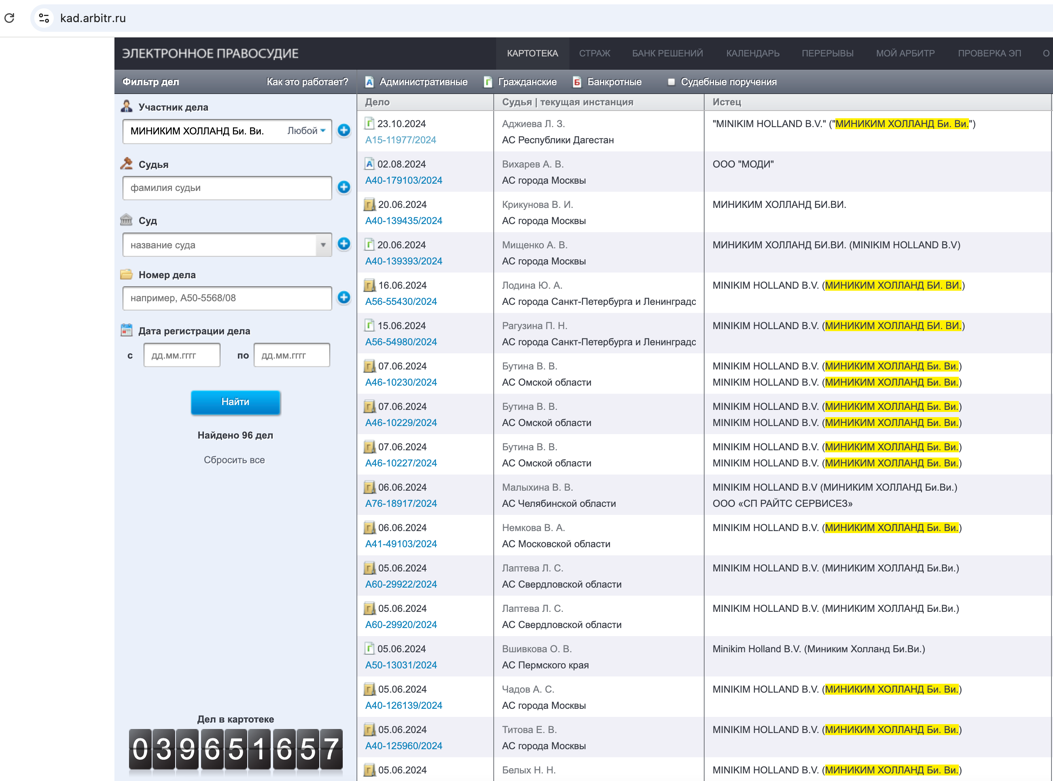The image size is (1053, 781).
Task: Open the Проверка ЭП tab
Action: coord(989,53)
